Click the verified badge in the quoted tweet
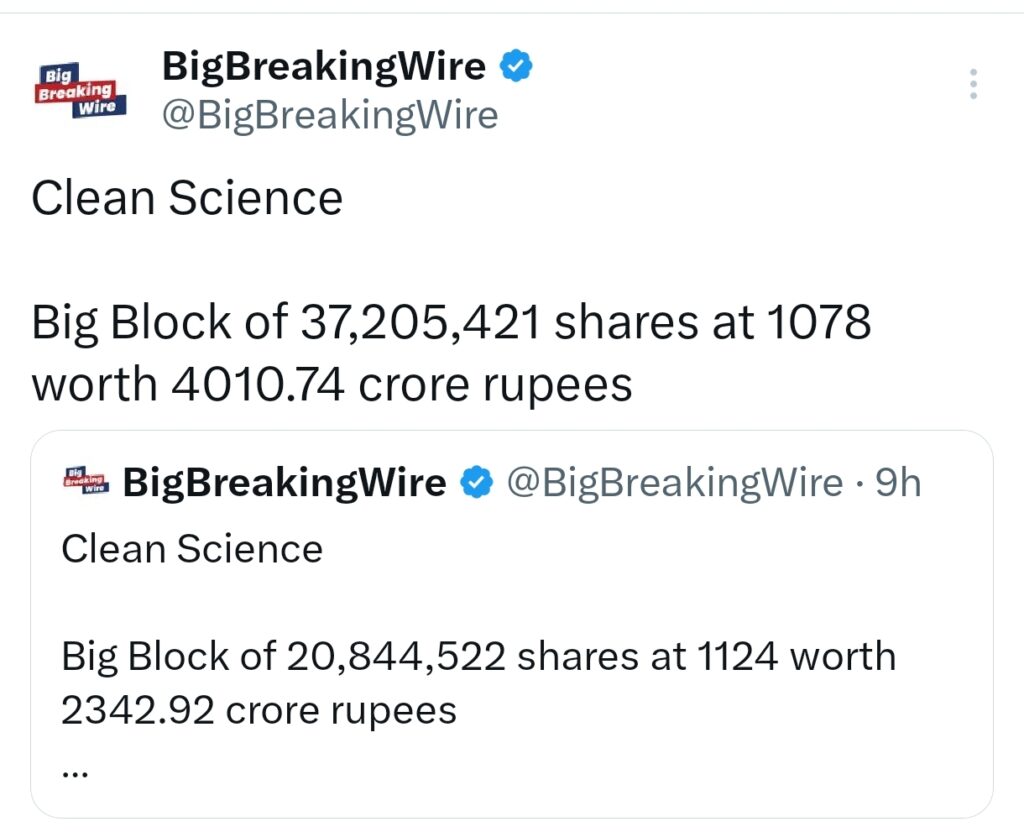The image size is (1024, 837). (477, 481)
